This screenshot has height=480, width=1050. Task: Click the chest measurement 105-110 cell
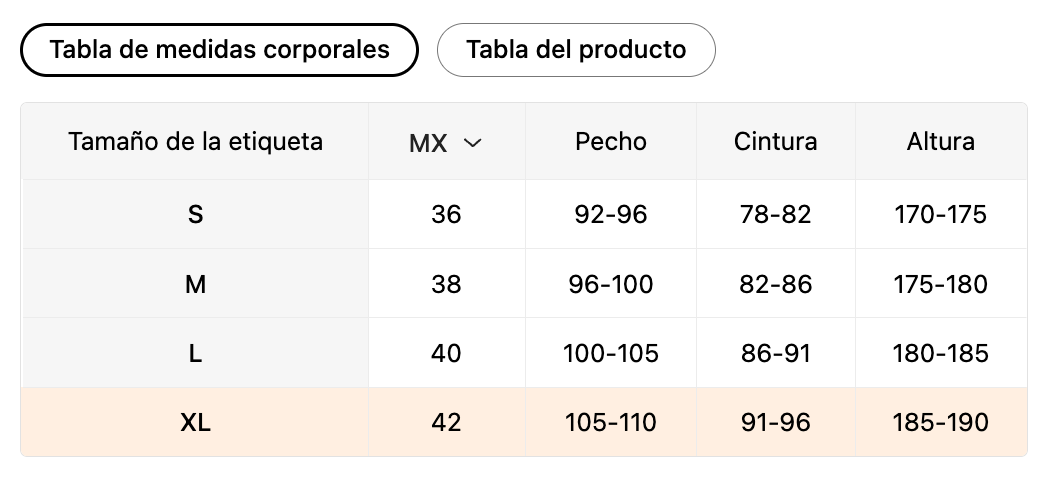611,422
